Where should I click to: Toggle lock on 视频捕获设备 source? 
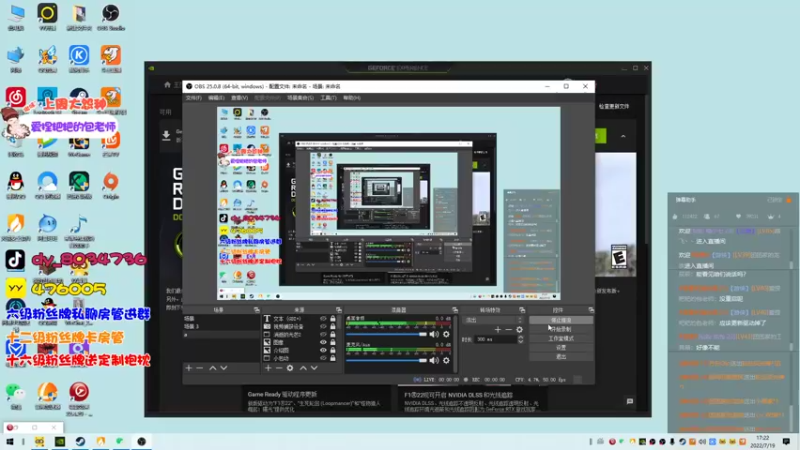(333, 327)
